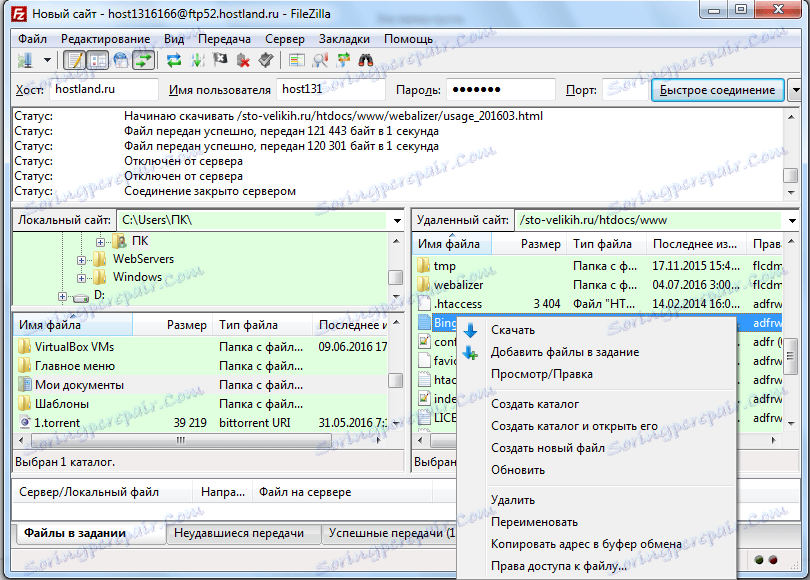Image resolution: width=810 pixels, height=580 pixels.
Task: Click the Быстрое соединение button
Action: [718, 90]
